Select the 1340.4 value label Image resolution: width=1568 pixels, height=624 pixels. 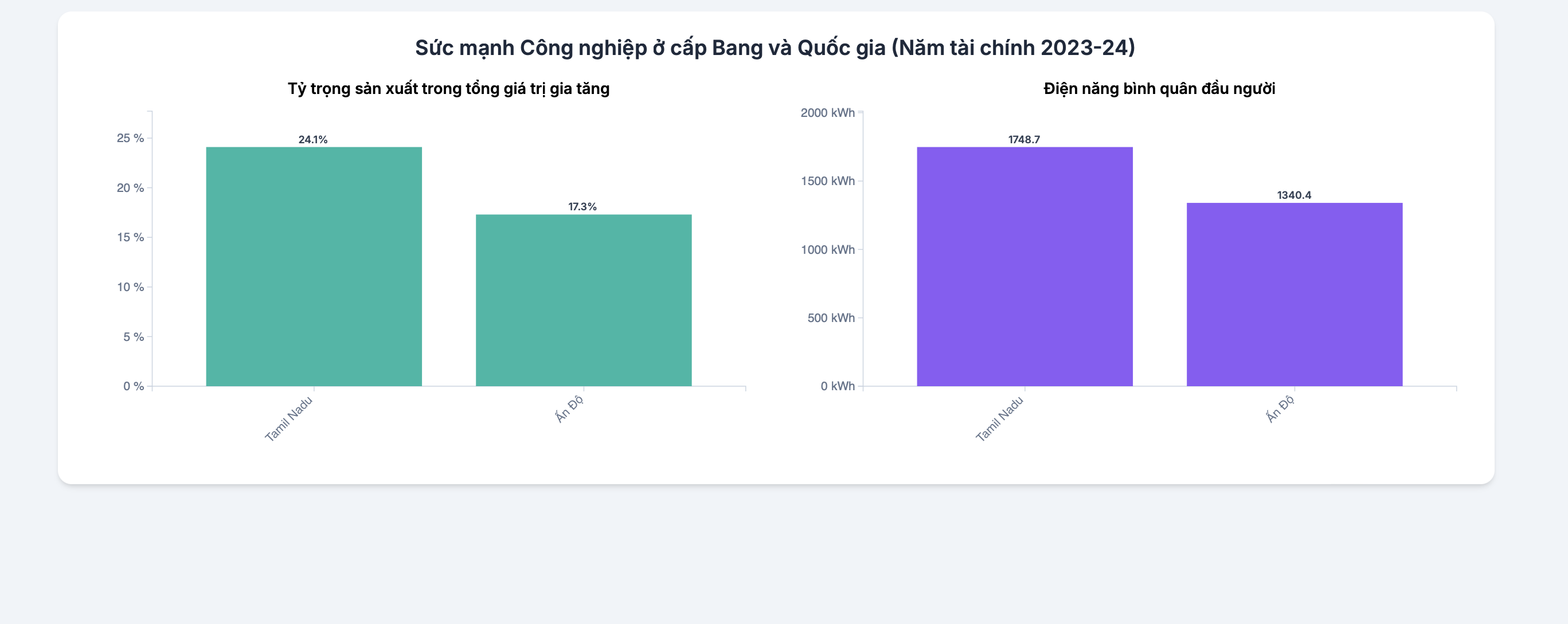(x=1294, y=195)
